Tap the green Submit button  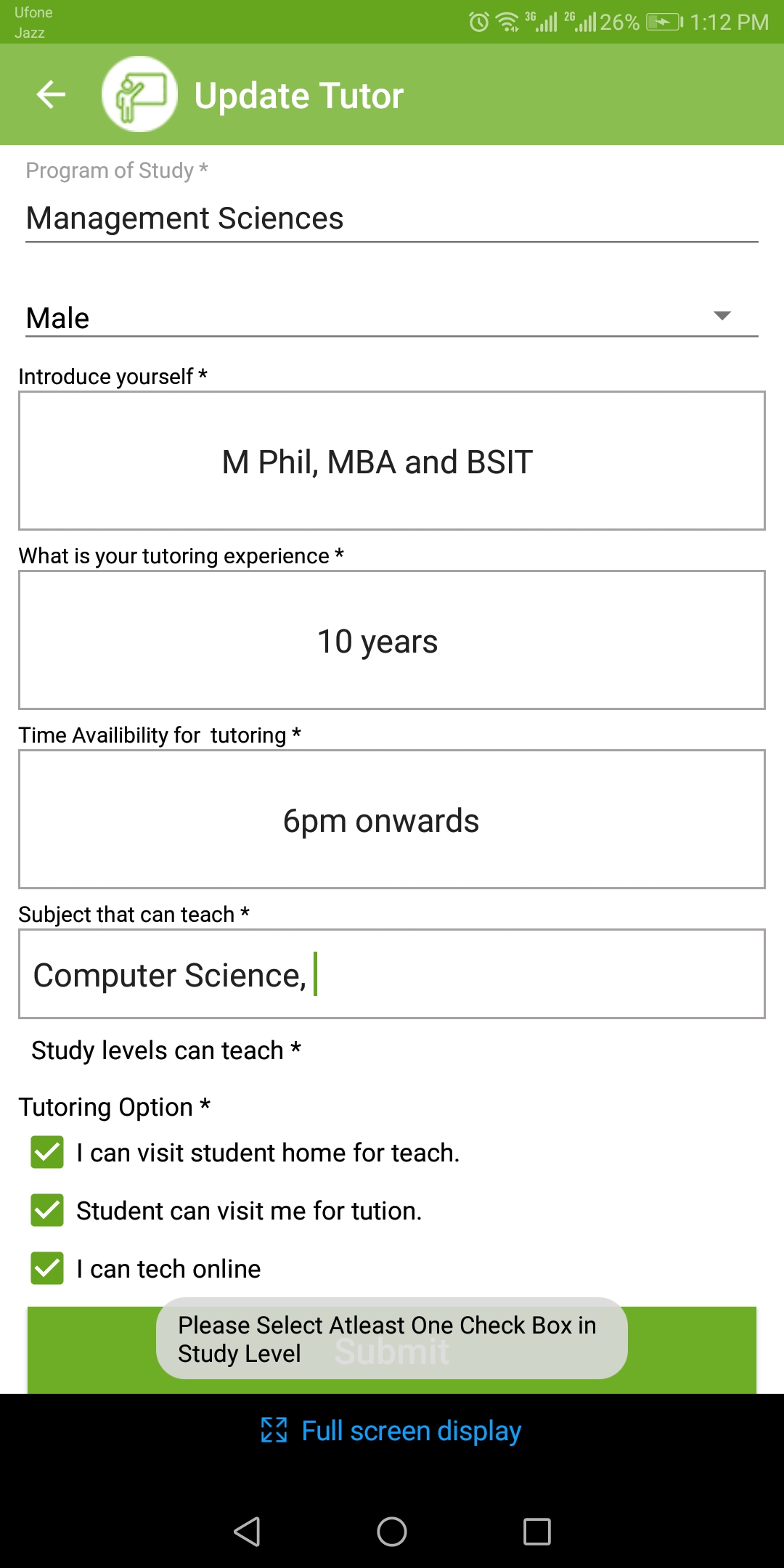coord(392,1350)
